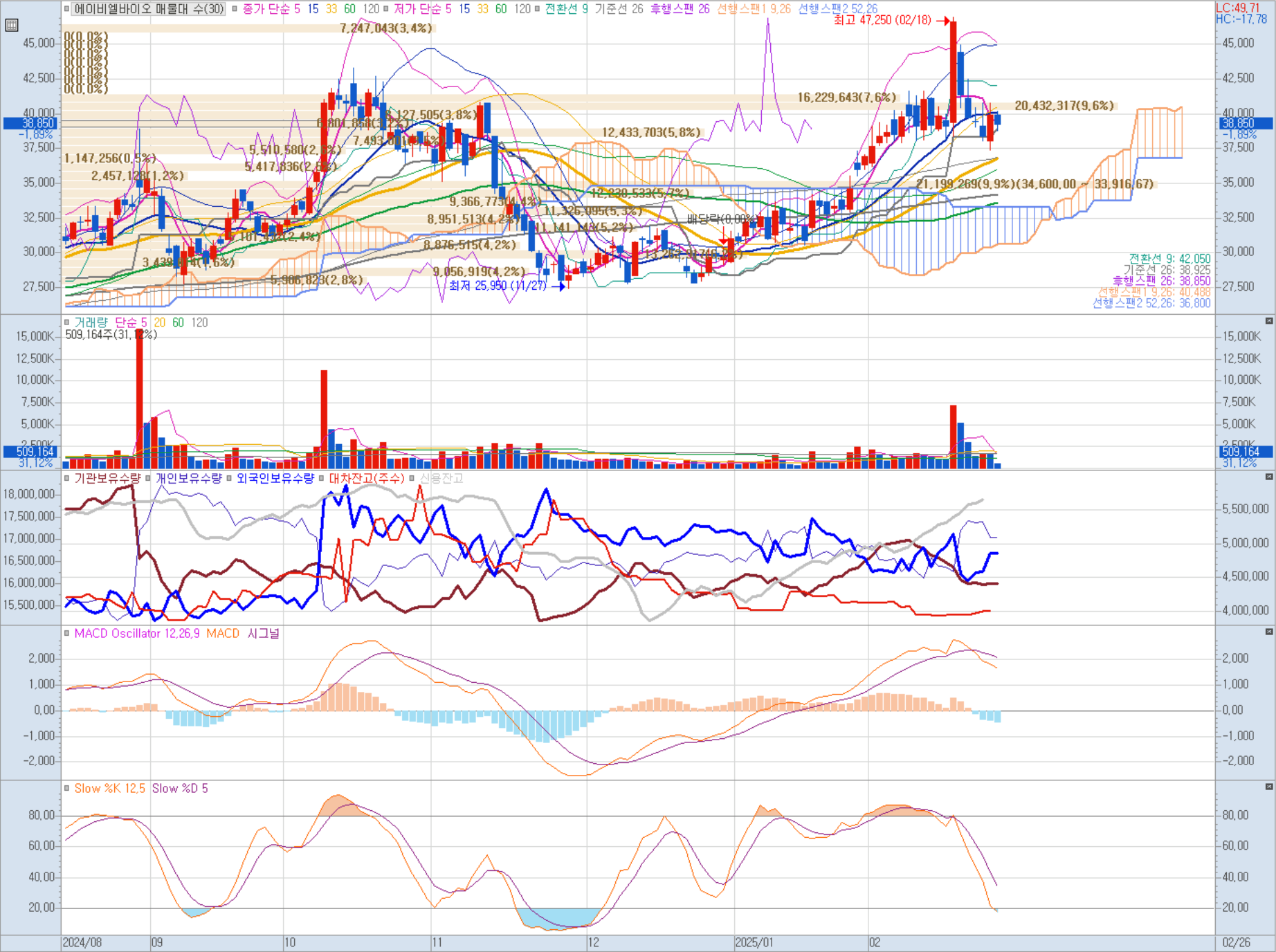Image resolution: width=1276 pixels, height=952 pixels.
Task: Click the square marker before 전환선 9
Action: click(538, 9)
